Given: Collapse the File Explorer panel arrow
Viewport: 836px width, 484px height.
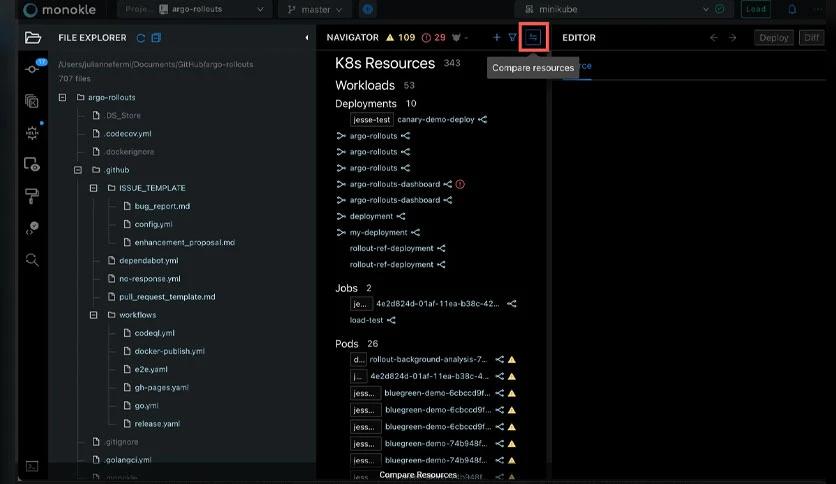Looking at the screenshot, I should (x=307, y=37).
